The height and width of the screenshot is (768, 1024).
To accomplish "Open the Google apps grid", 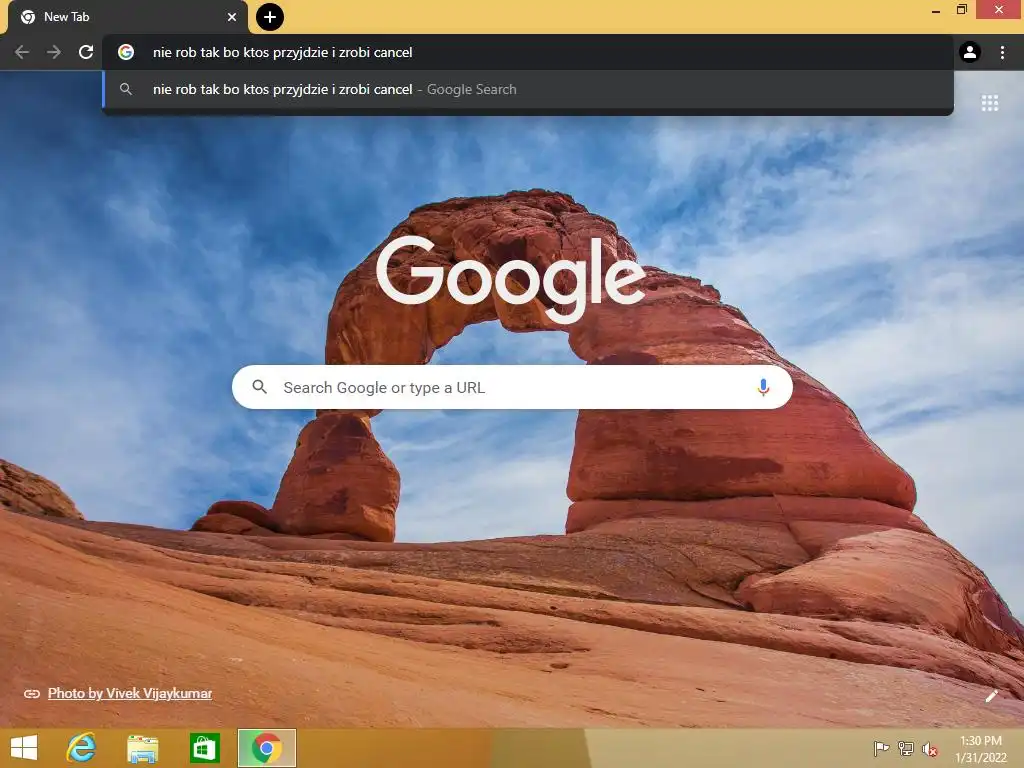I will (x=990, y=103).
